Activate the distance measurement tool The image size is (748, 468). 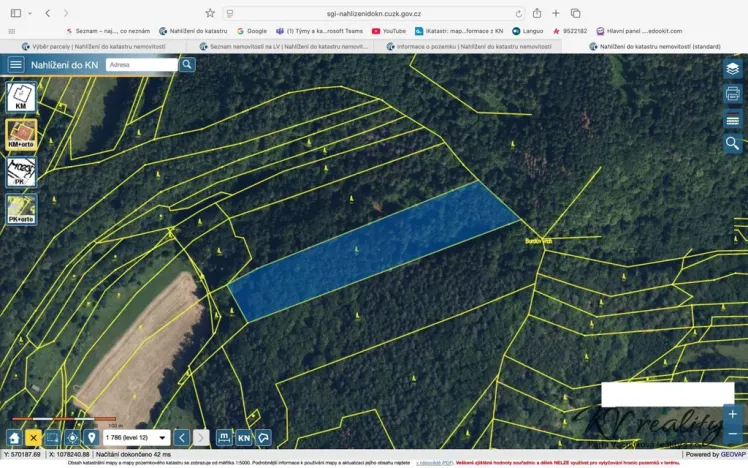tap(224, 437)
